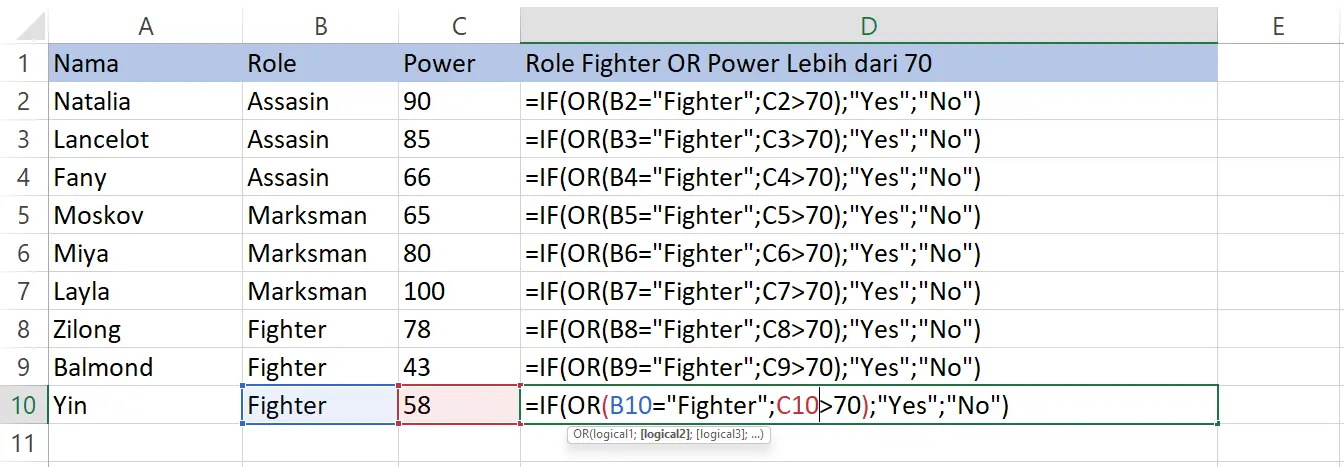
Task: Click the cell containing 'Lancelot'
Action: [146, 139]
